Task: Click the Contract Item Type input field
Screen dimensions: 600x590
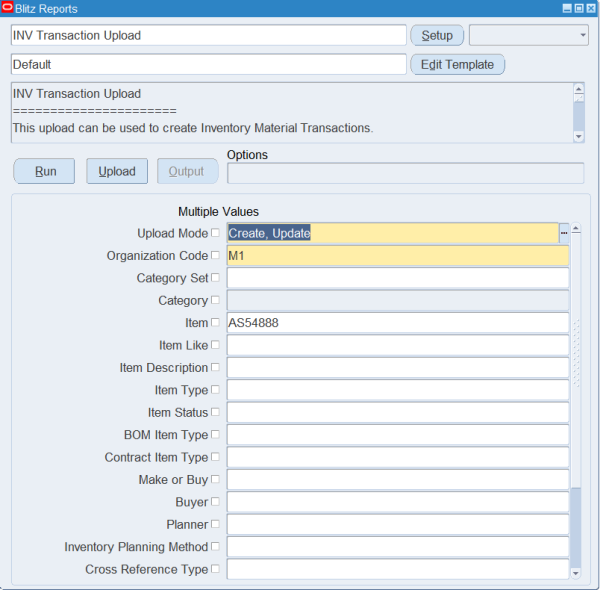Action: coord(398,457)
